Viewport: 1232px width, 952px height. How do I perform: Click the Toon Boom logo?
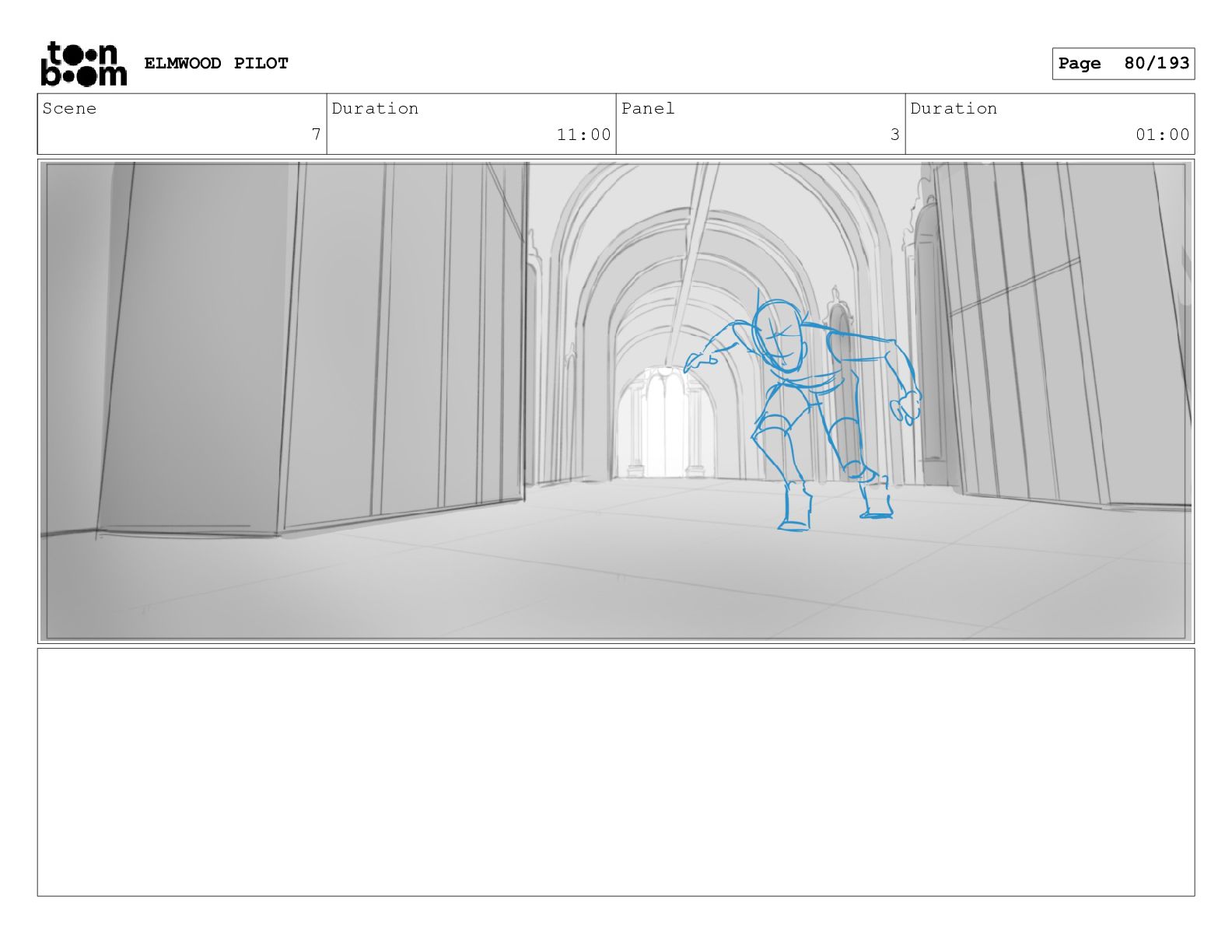pos(83,64)
